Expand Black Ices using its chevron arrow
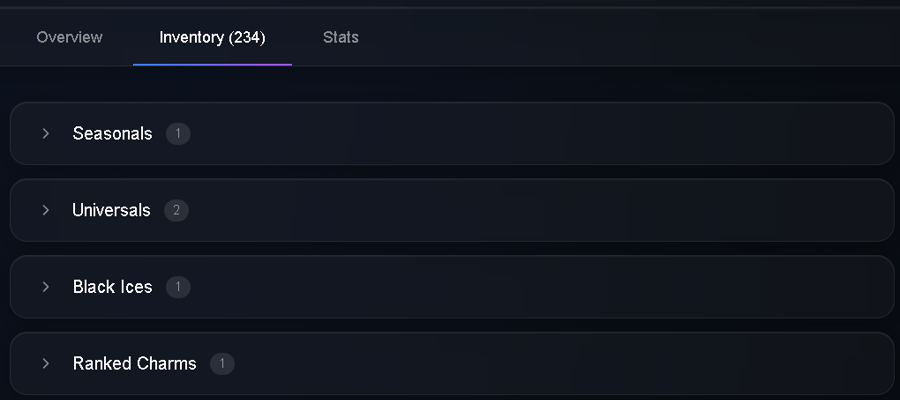 pos(46,286)
